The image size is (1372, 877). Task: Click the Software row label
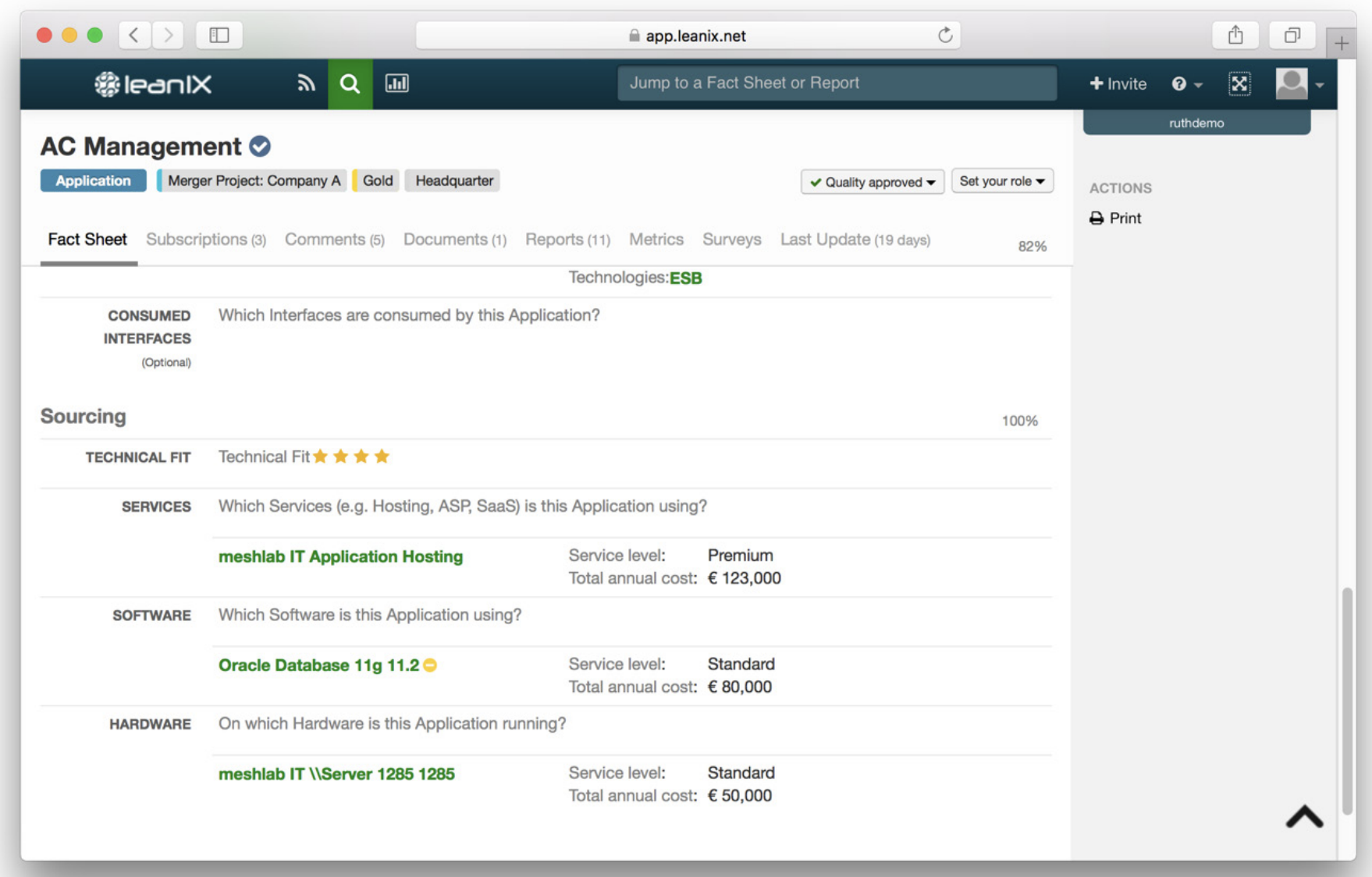point(151,616)
